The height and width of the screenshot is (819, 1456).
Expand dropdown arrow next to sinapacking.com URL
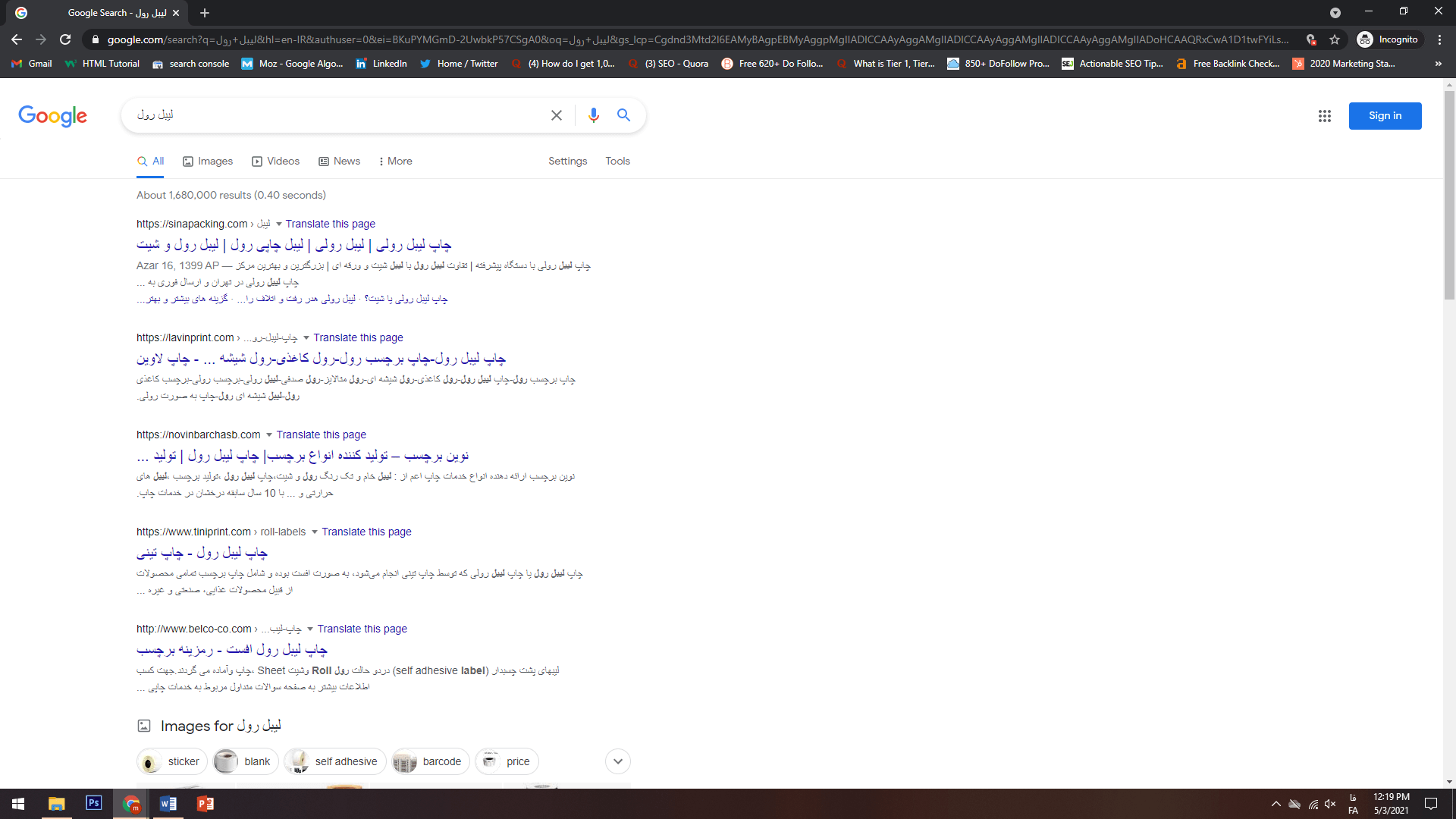coord(278,224)
